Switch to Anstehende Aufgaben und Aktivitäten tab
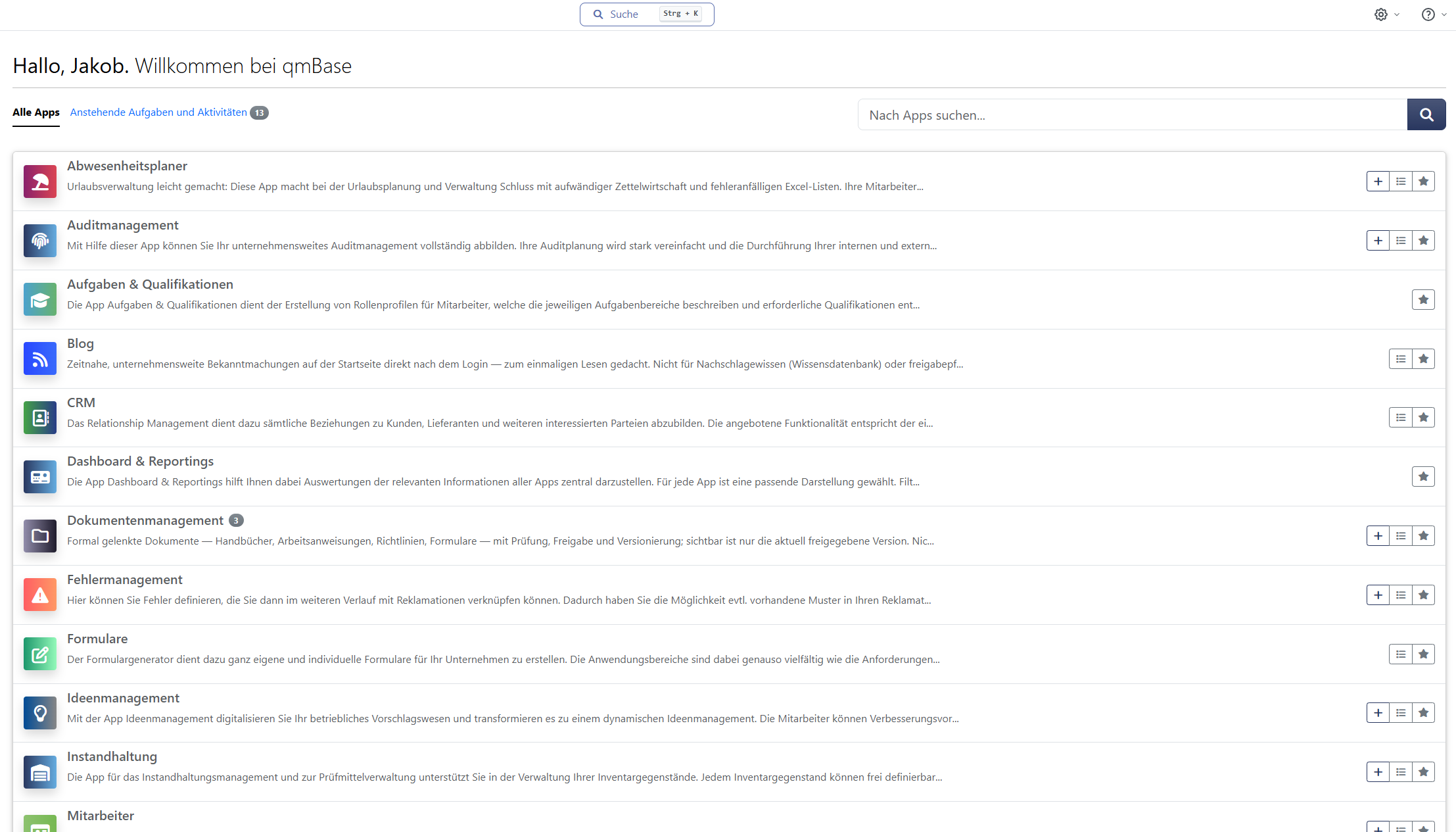 [158, 112]
